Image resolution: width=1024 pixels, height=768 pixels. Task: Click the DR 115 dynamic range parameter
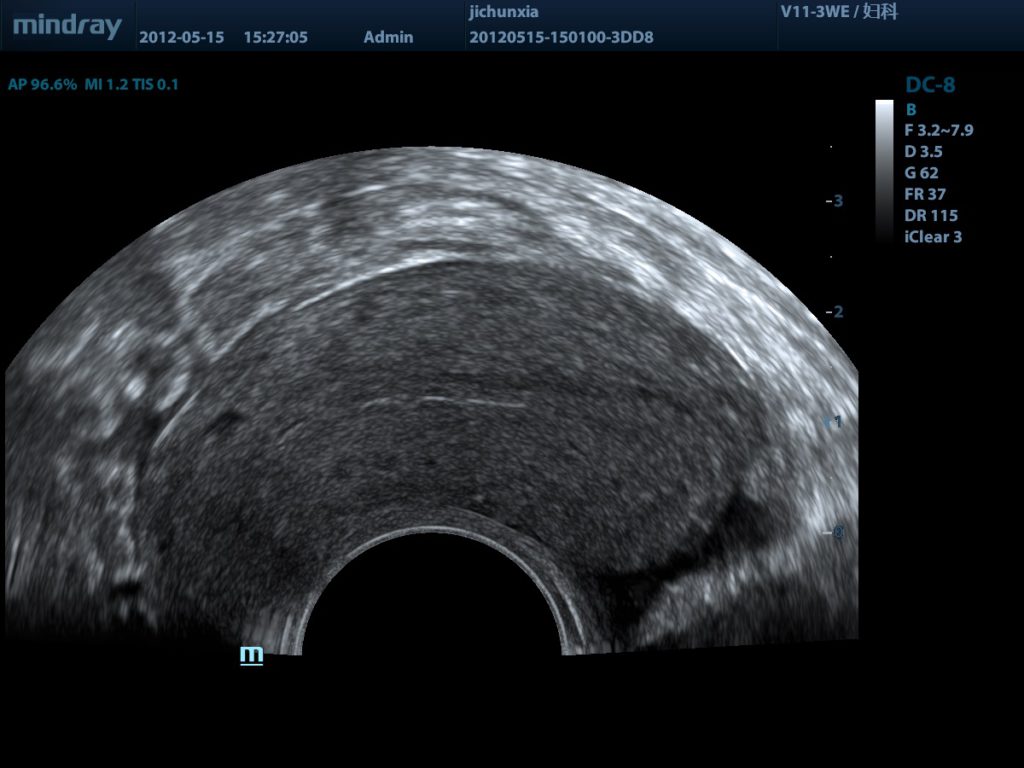(930, 215)
